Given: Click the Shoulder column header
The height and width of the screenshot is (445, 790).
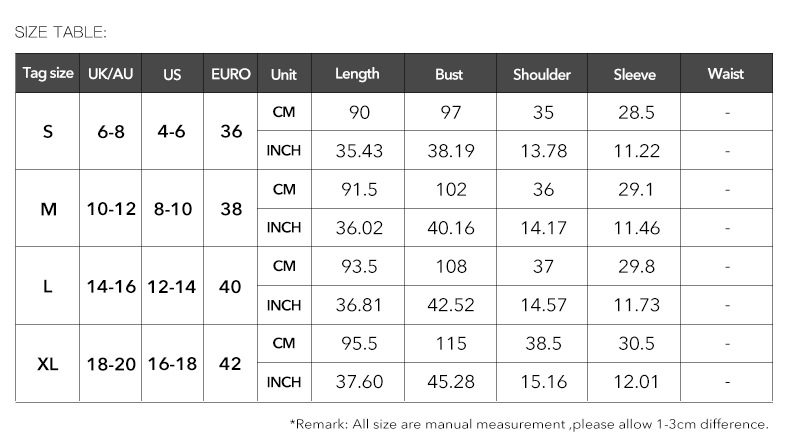Looking at the screenshot, I should pyautogui.click(x=541, y=74).
